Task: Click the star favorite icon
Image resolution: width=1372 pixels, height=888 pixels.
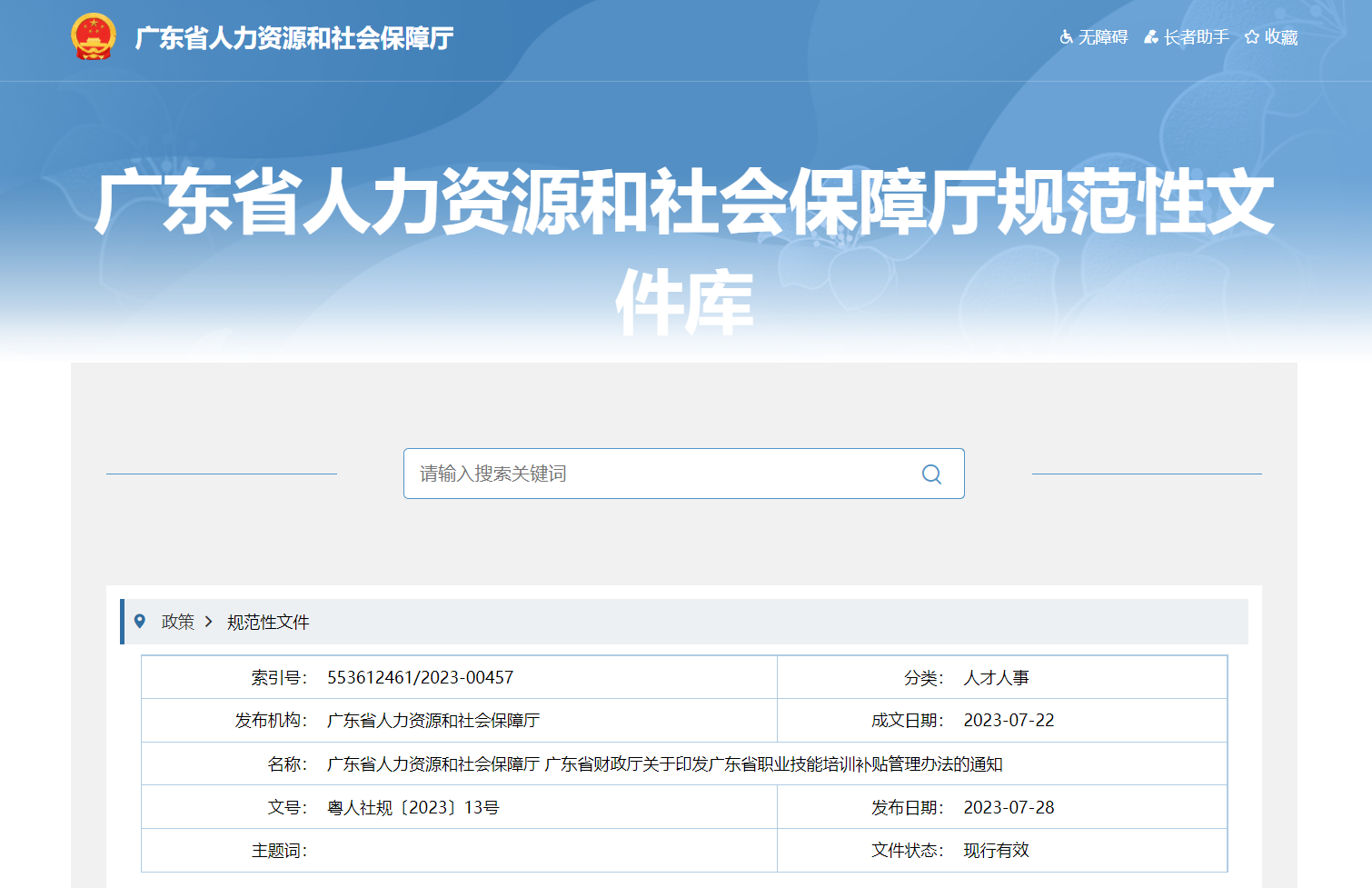Action: (1252, 37)
